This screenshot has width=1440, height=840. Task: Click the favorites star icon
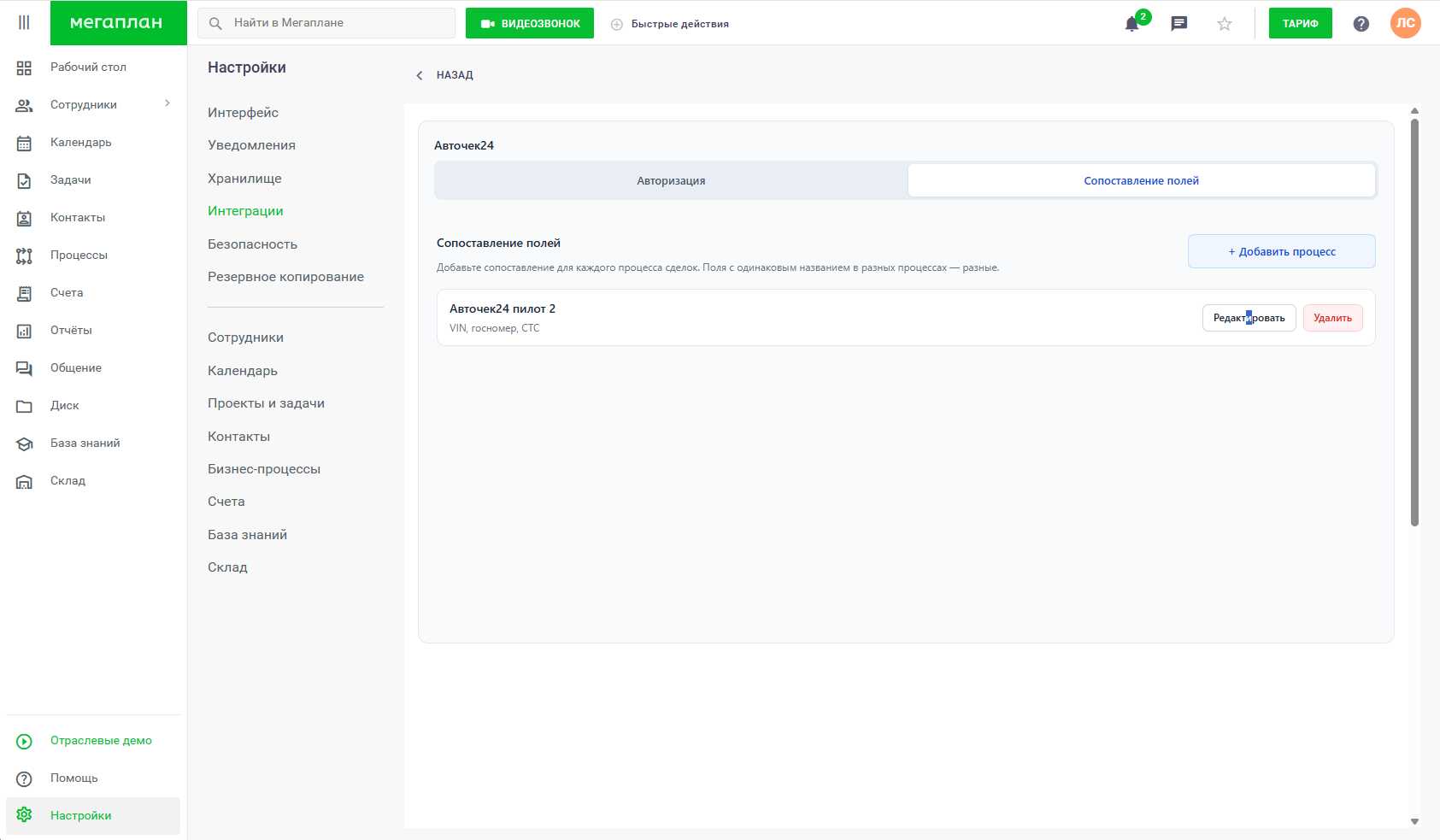1225,24
